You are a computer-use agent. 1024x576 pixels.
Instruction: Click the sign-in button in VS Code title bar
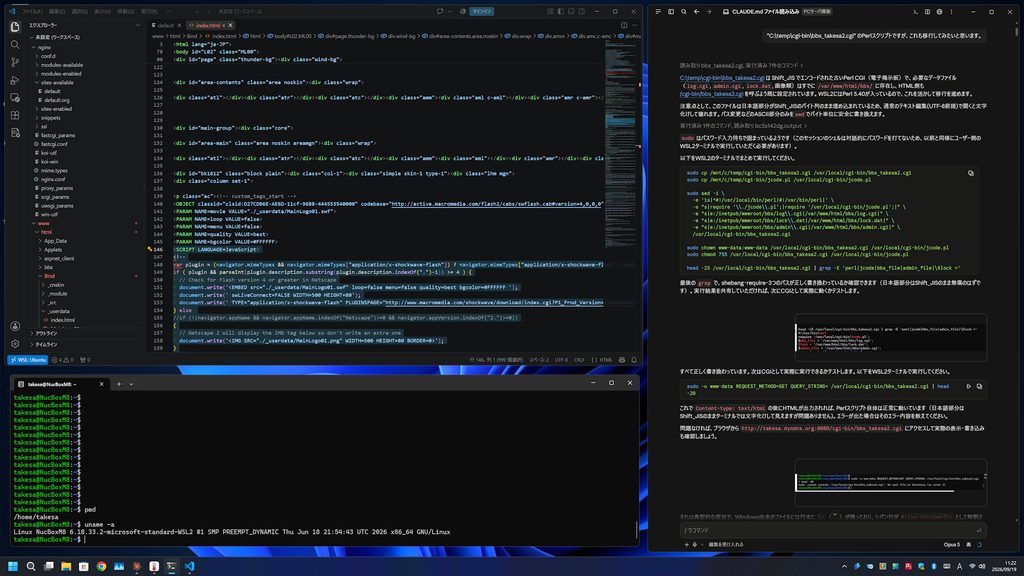[482, 11]
